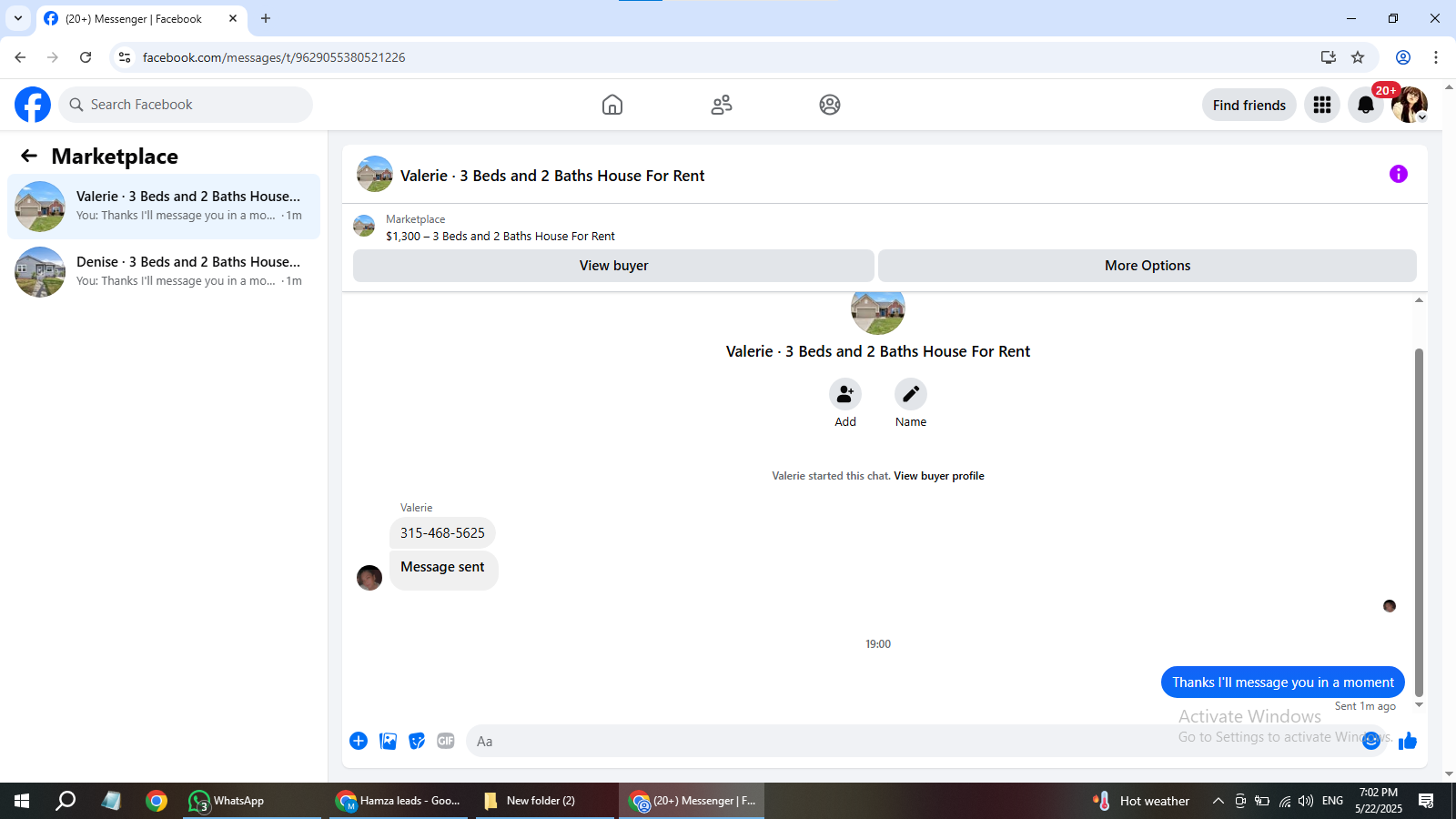The height and width of the screenshot is (819, 1456).
Task: Open the Windows Start menu
Action: coord(22,801)
